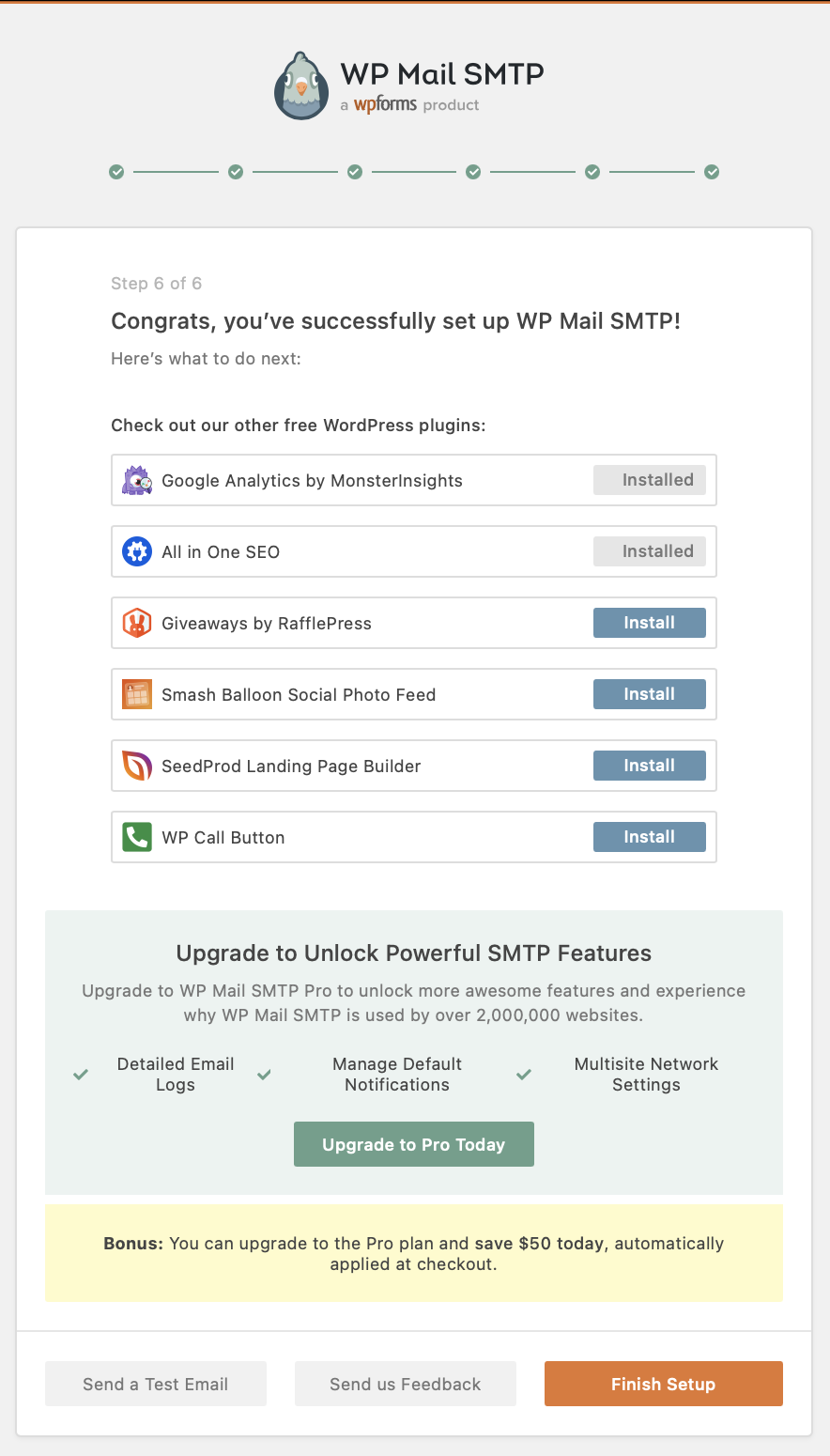Click the SeedProd Landing Page Builder icon
830x1456 pixels.
(x=137, y=766)
